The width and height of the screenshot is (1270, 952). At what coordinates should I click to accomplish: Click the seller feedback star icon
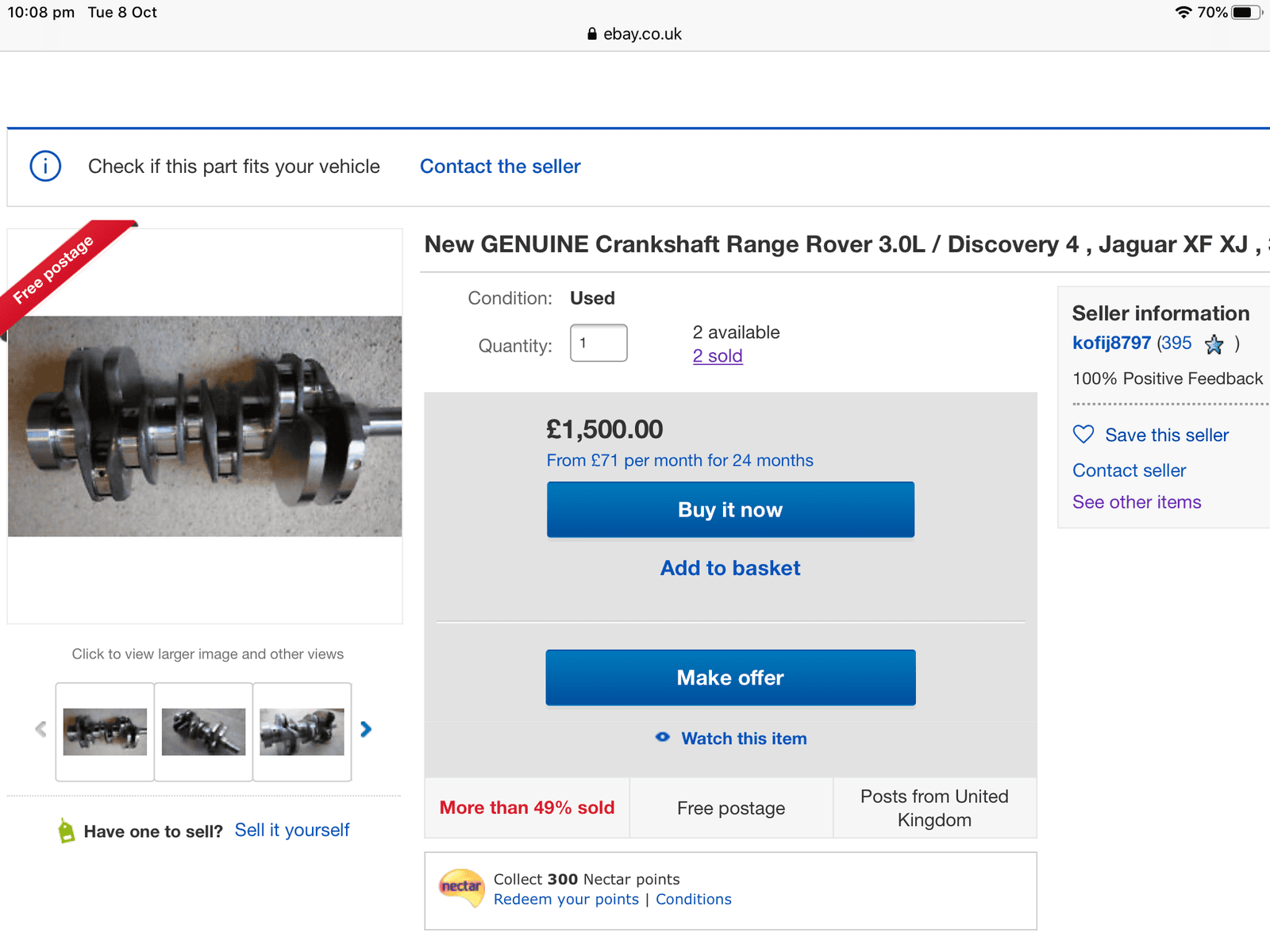(1214, 344)
